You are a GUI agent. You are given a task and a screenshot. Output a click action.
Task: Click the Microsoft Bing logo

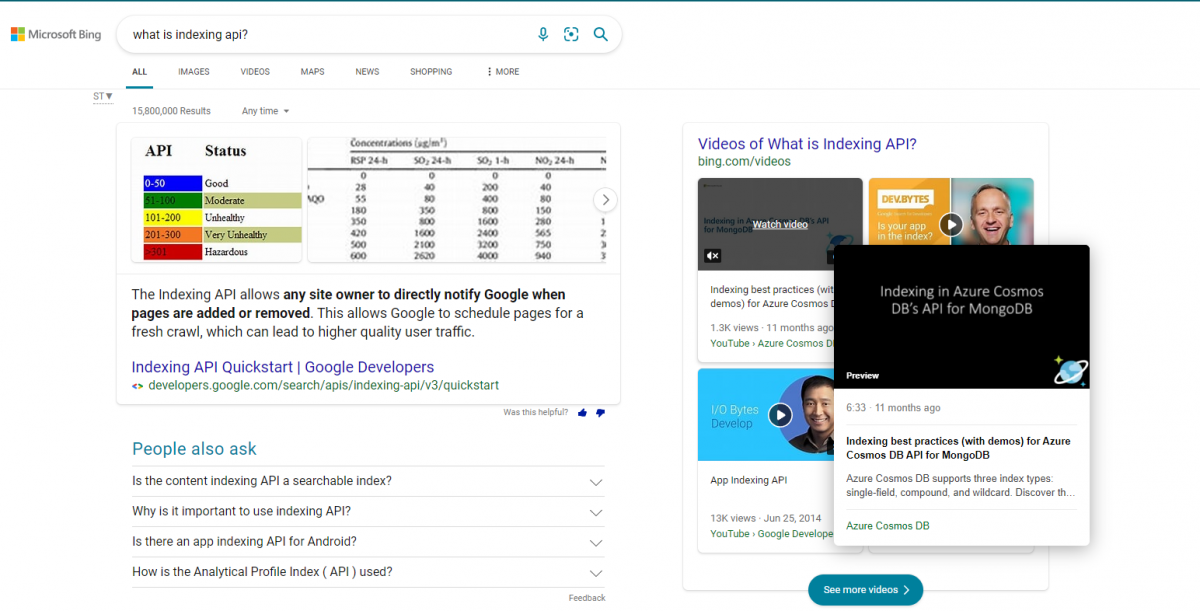[x=56, y=34]
